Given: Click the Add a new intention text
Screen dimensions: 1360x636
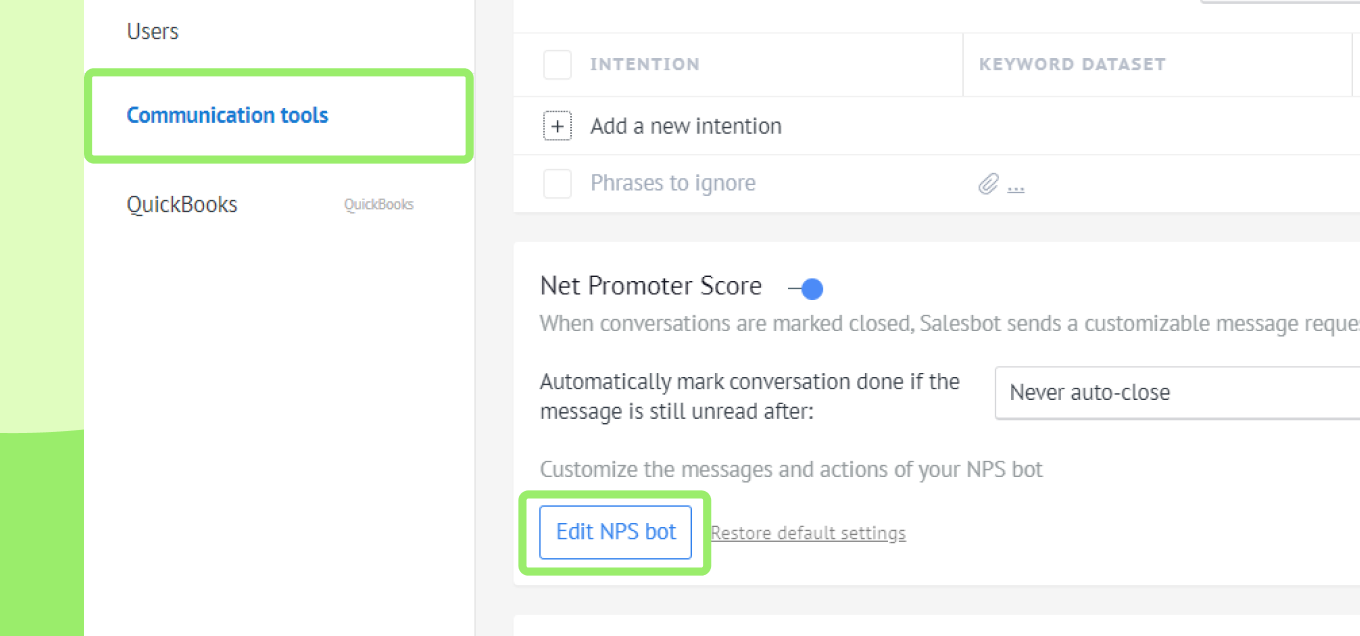Looking at the screenshot, I should pos(686,126).
